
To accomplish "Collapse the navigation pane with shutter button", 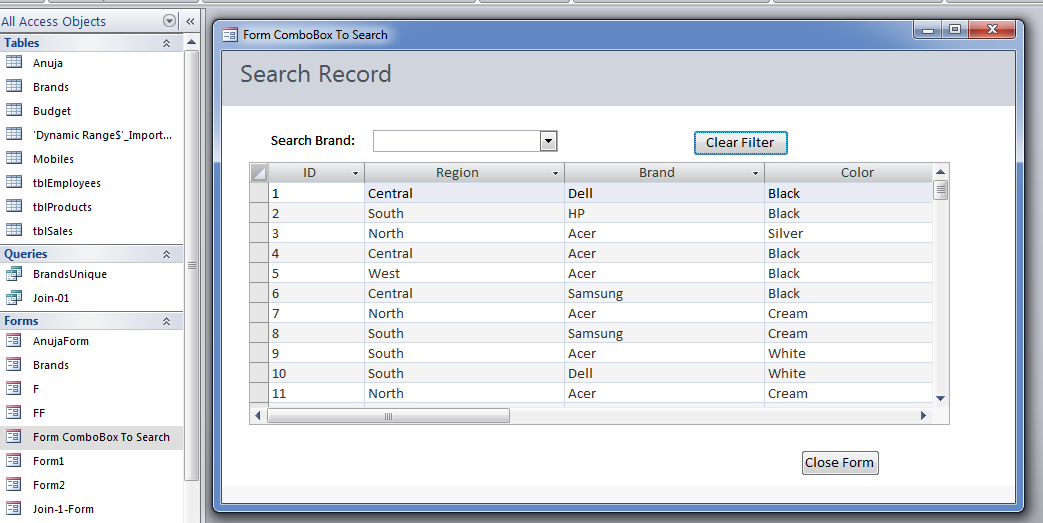I will click(x=190, y=21).
